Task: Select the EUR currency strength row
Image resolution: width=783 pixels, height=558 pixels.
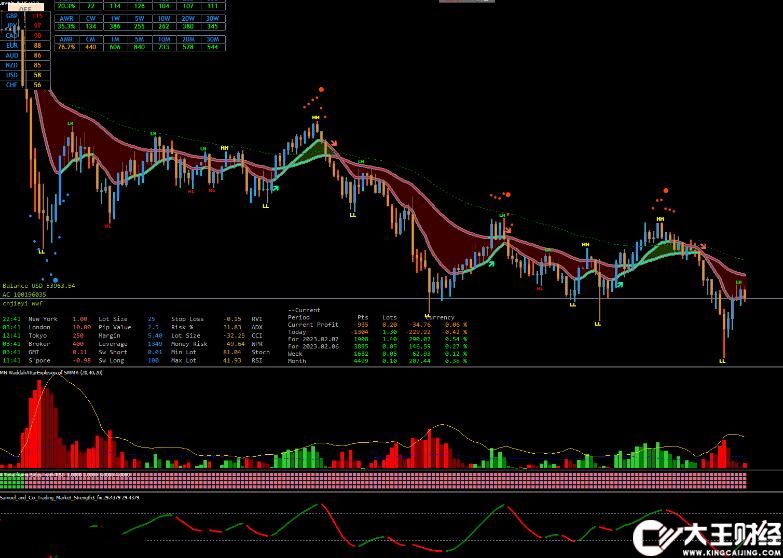Action: coord(25,45)
